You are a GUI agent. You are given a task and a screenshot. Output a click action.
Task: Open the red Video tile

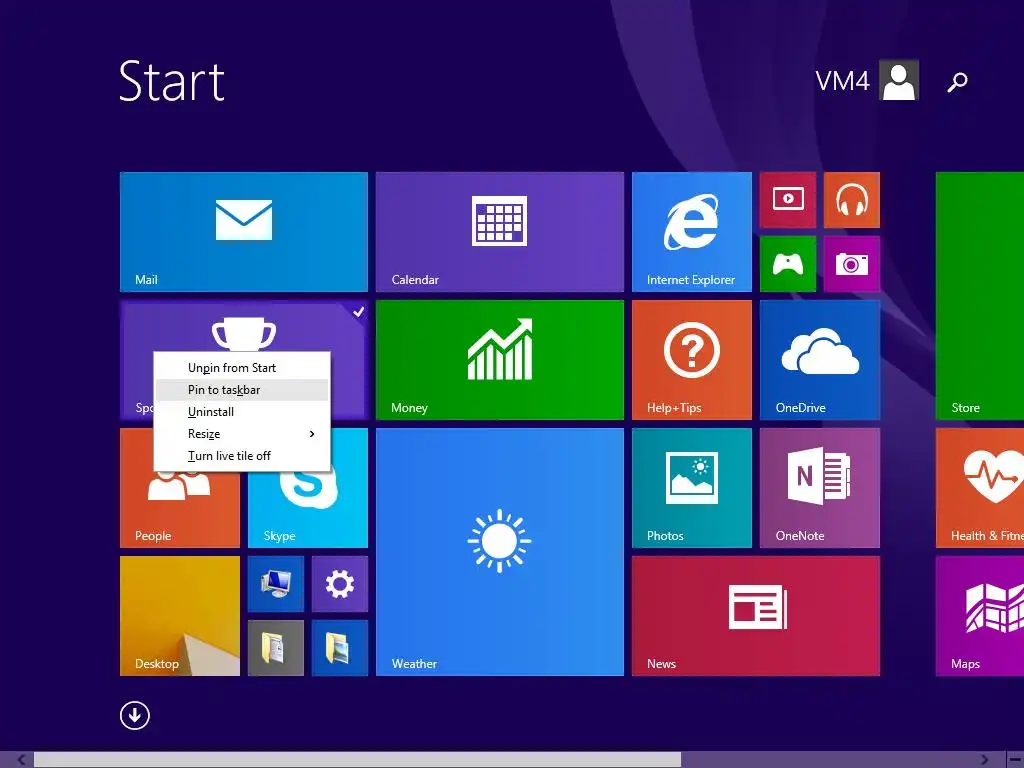pyautogui.click(x=788, y=200)
